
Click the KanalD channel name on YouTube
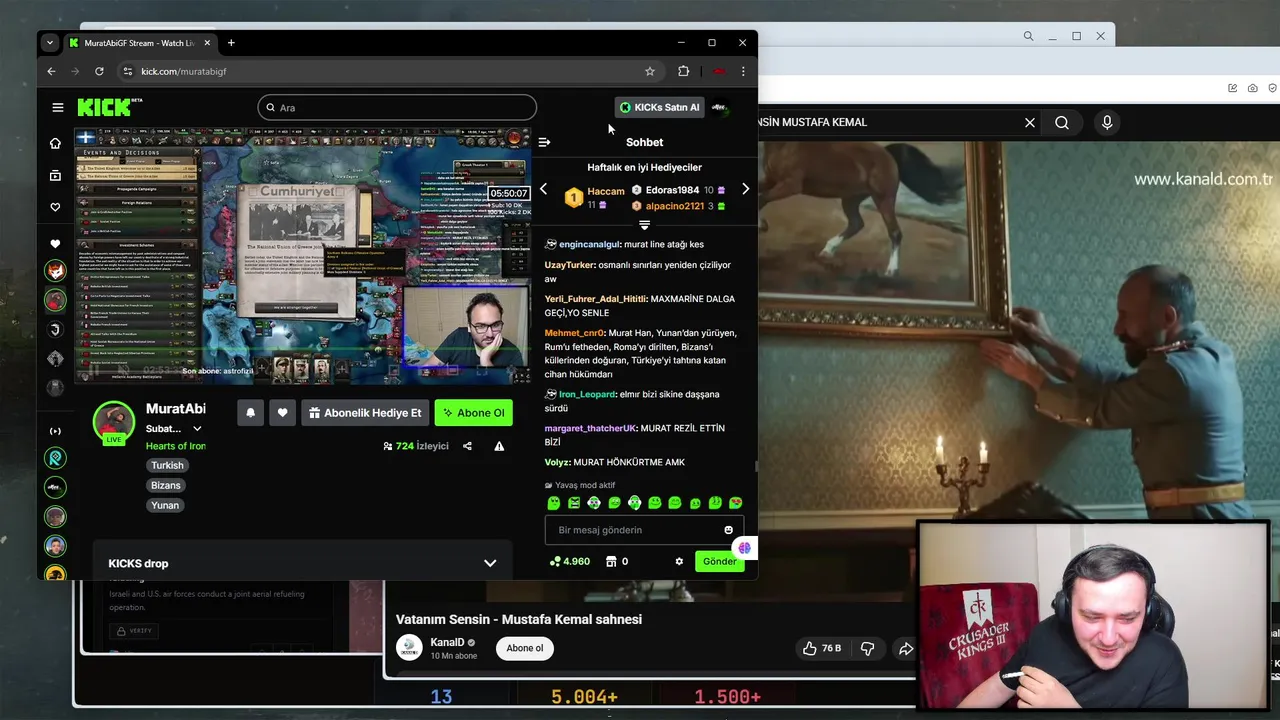coord(447,642)
